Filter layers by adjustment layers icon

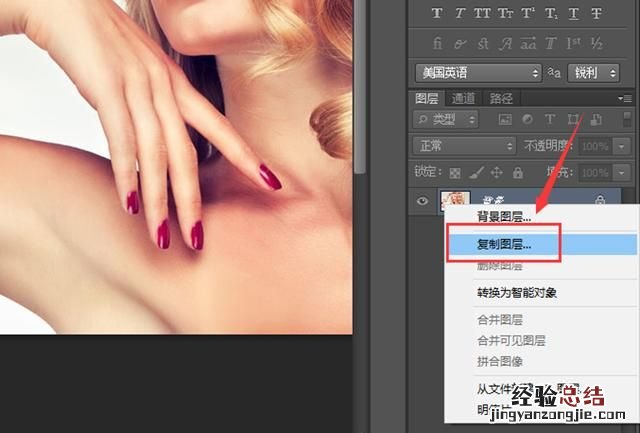click(527, 119)
